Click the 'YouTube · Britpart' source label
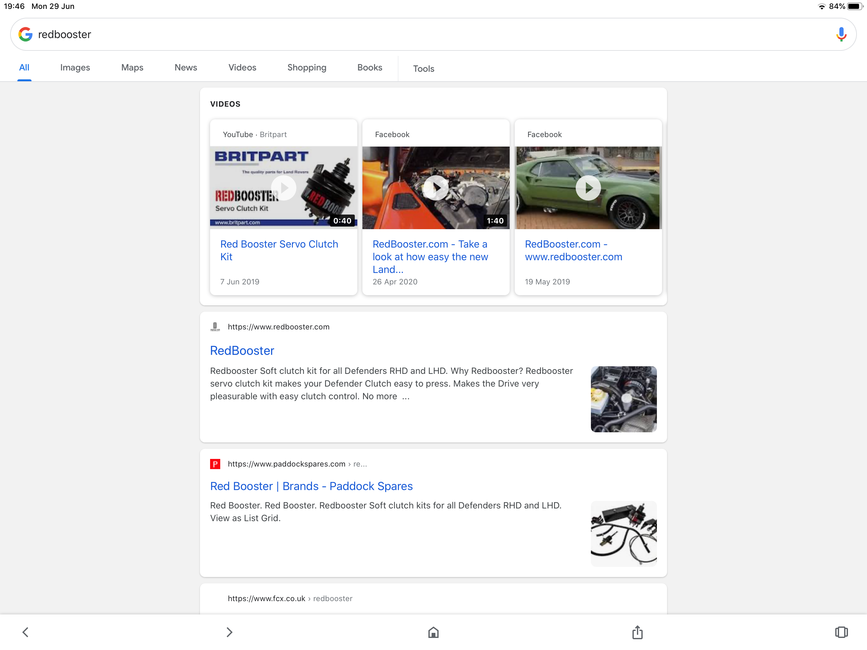The image size is (867, 650). pos(254,134)
